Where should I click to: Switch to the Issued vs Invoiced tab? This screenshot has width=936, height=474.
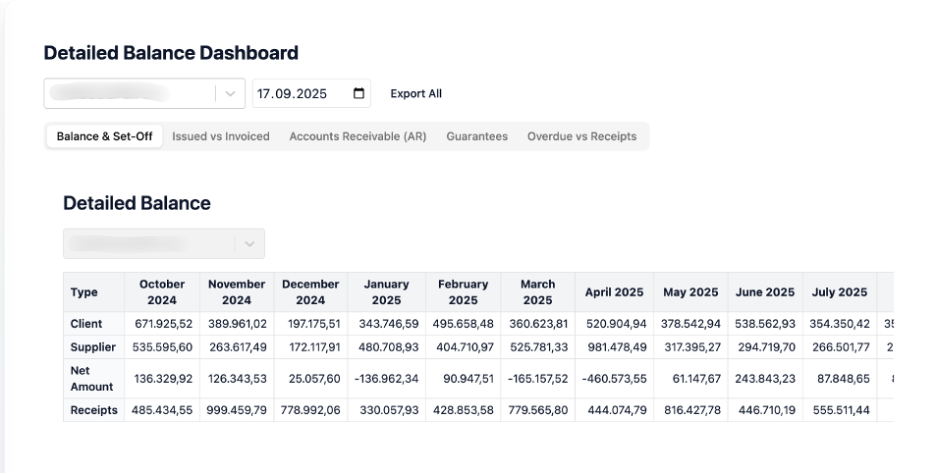click(x=221, y=137)
